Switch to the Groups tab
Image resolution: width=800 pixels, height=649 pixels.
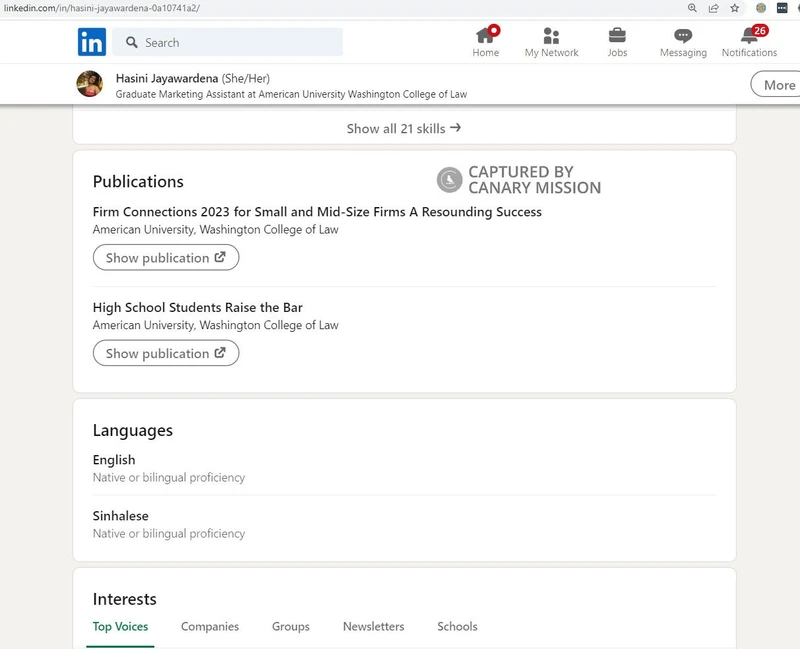pyautogui.click(x=291, y=627)
